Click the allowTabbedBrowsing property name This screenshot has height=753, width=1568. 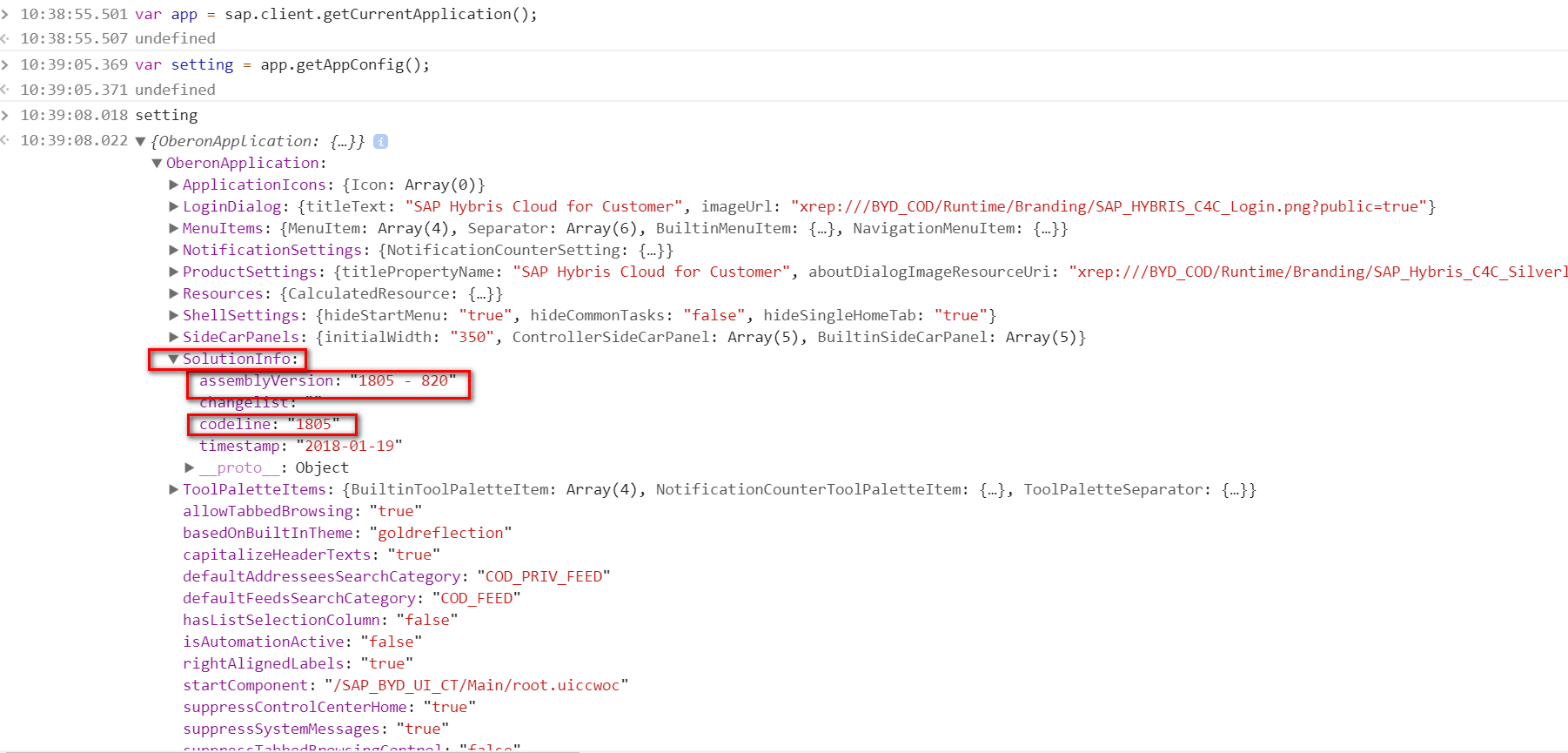pyautogui.click(x=268, y=511)
